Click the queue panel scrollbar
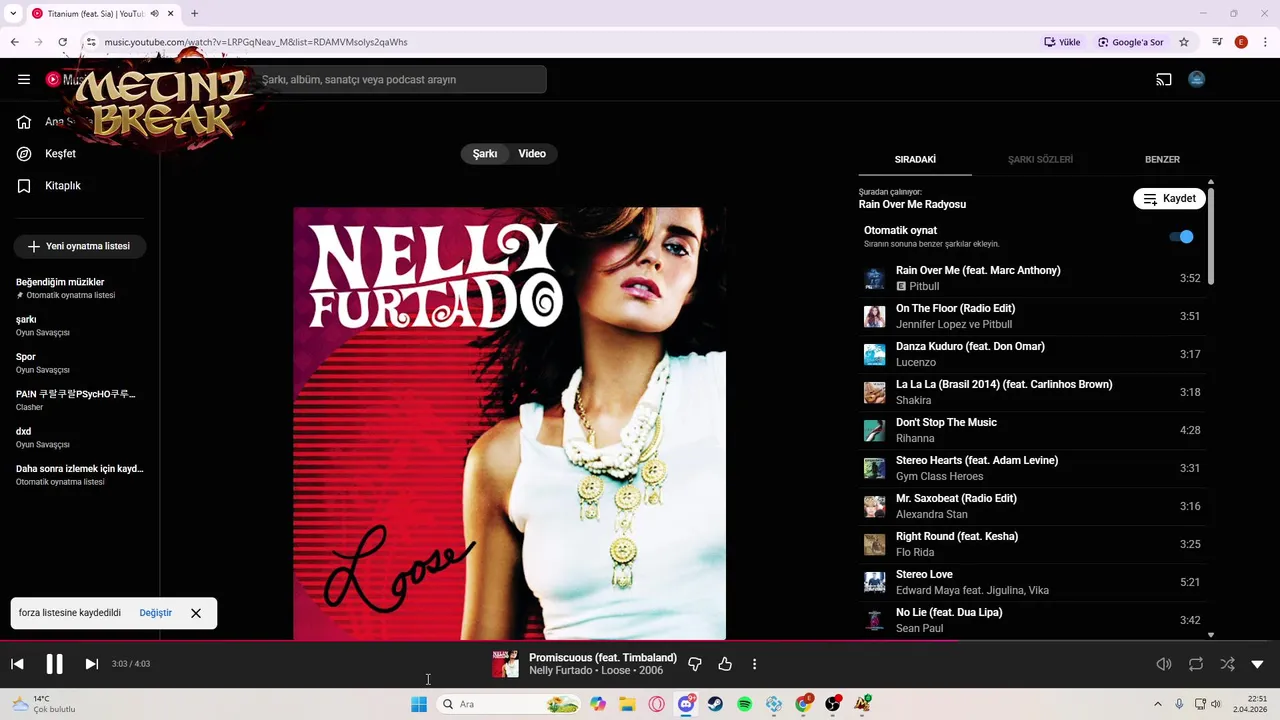 [x=1211, y=235]
